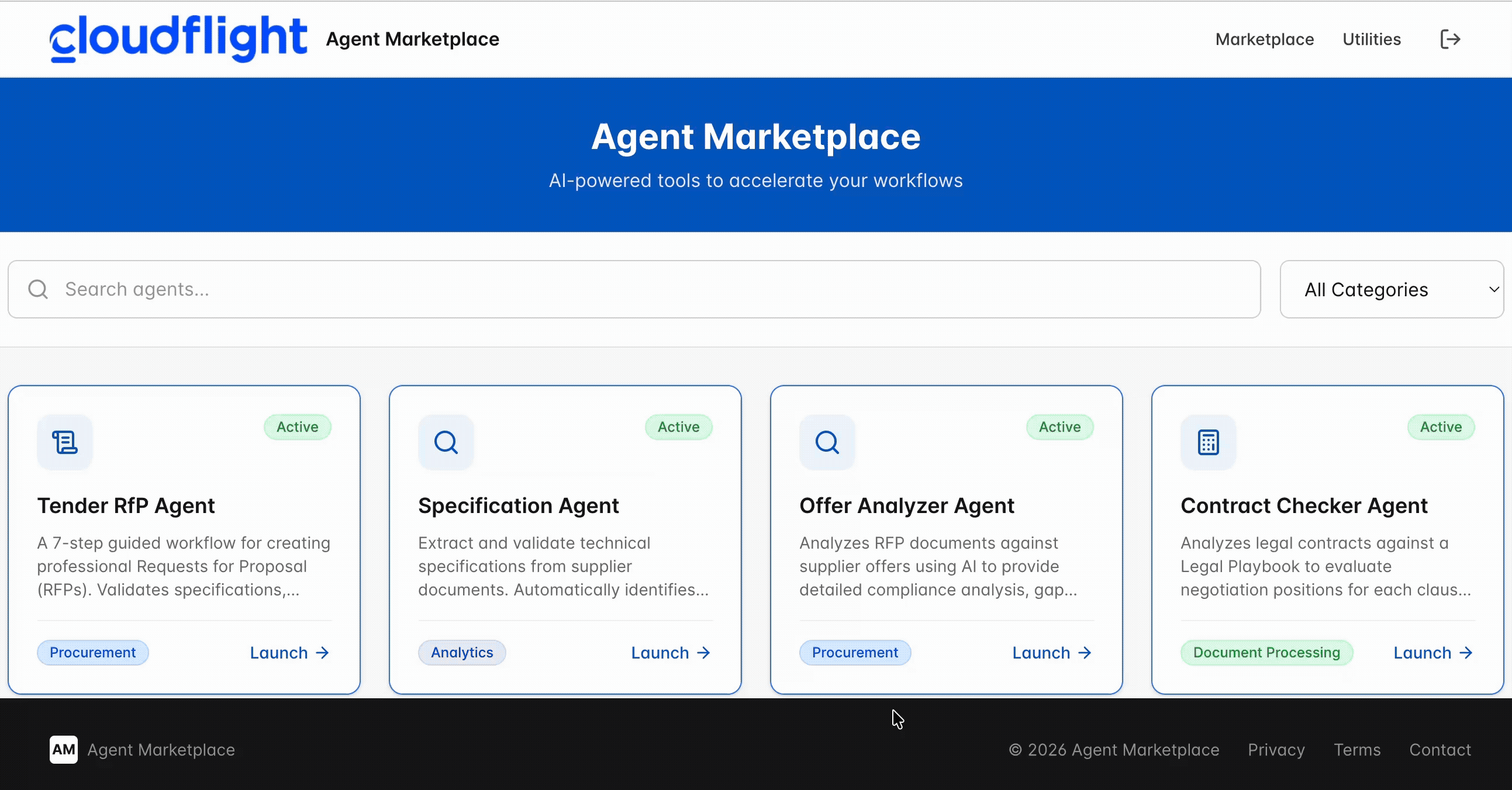The width and height of the screenshot is (1512, 790).
Task: Open the Utilities nav item
Action: pyautogui.click(x=1371, y=39)
